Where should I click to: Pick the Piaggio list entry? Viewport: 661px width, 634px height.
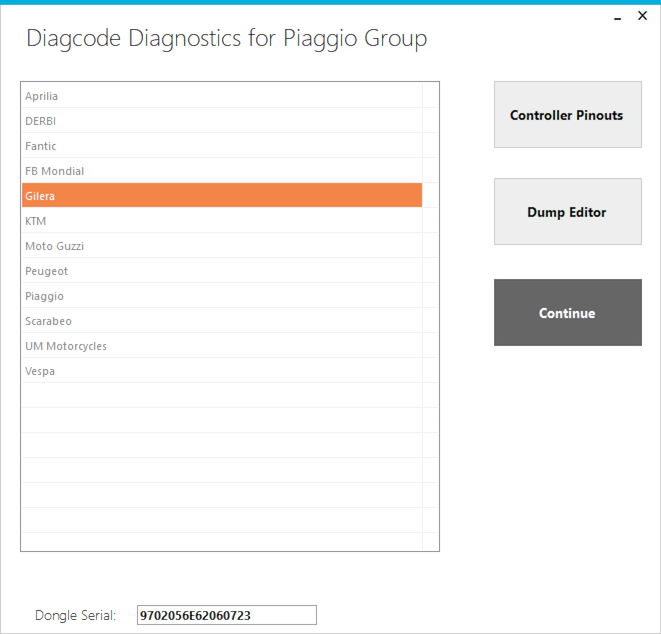pos(222,296)
